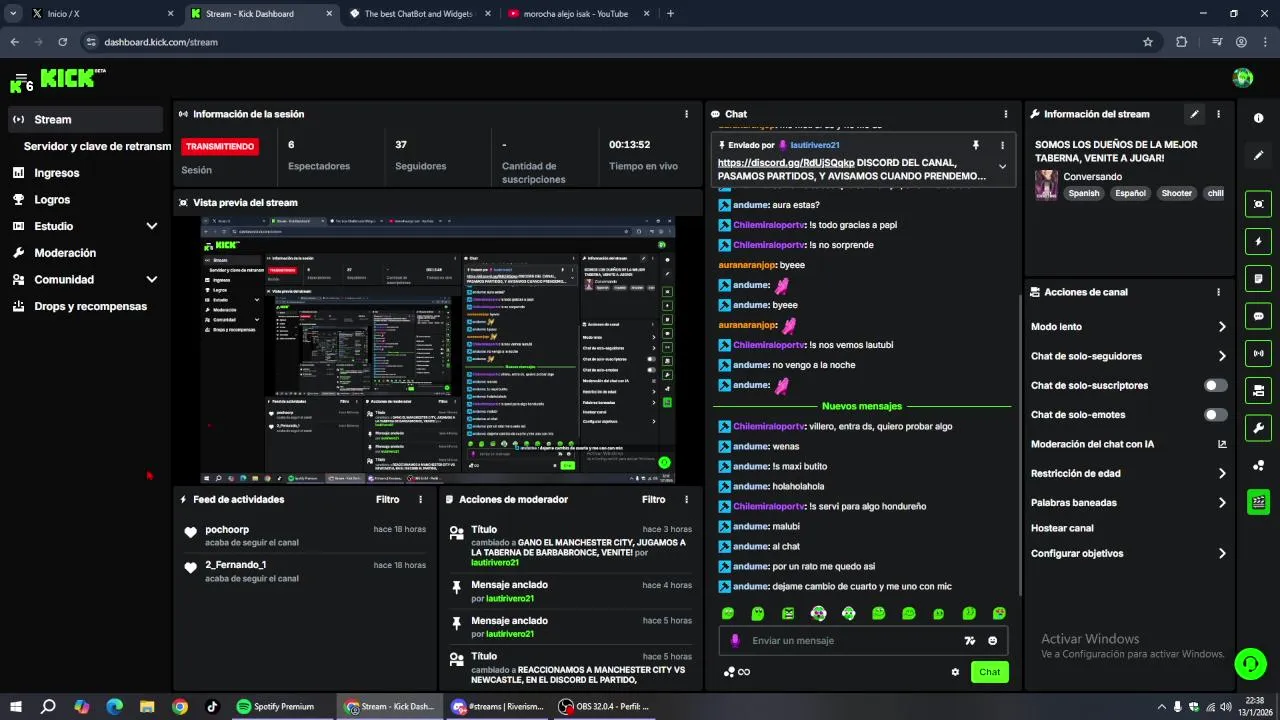Open Modo lento options
The height and width of the screenshot is (720, 1280).
pos(1127,327)
